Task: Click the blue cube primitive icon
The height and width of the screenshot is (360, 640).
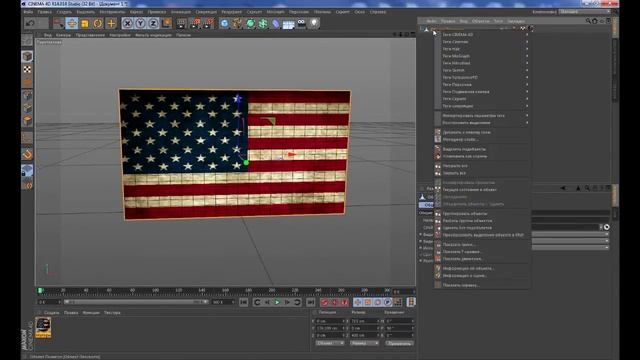Action: click(x=224, y=23)
